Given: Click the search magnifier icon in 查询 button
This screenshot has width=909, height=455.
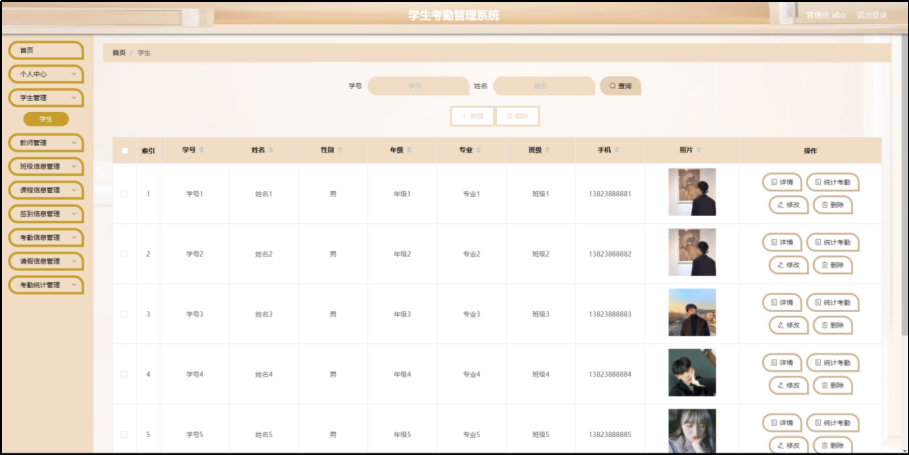Looking at the screenshot, I should tap(612, 86).
